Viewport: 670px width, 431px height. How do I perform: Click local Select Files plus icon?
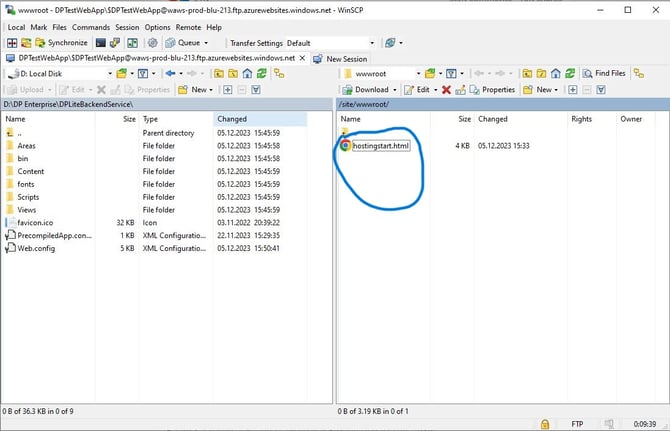click(228, 90)
